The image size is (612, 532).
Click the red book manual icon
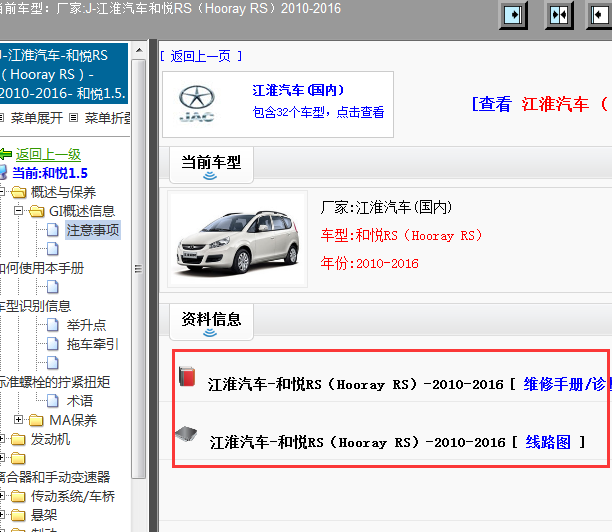(x=187, y=376)
